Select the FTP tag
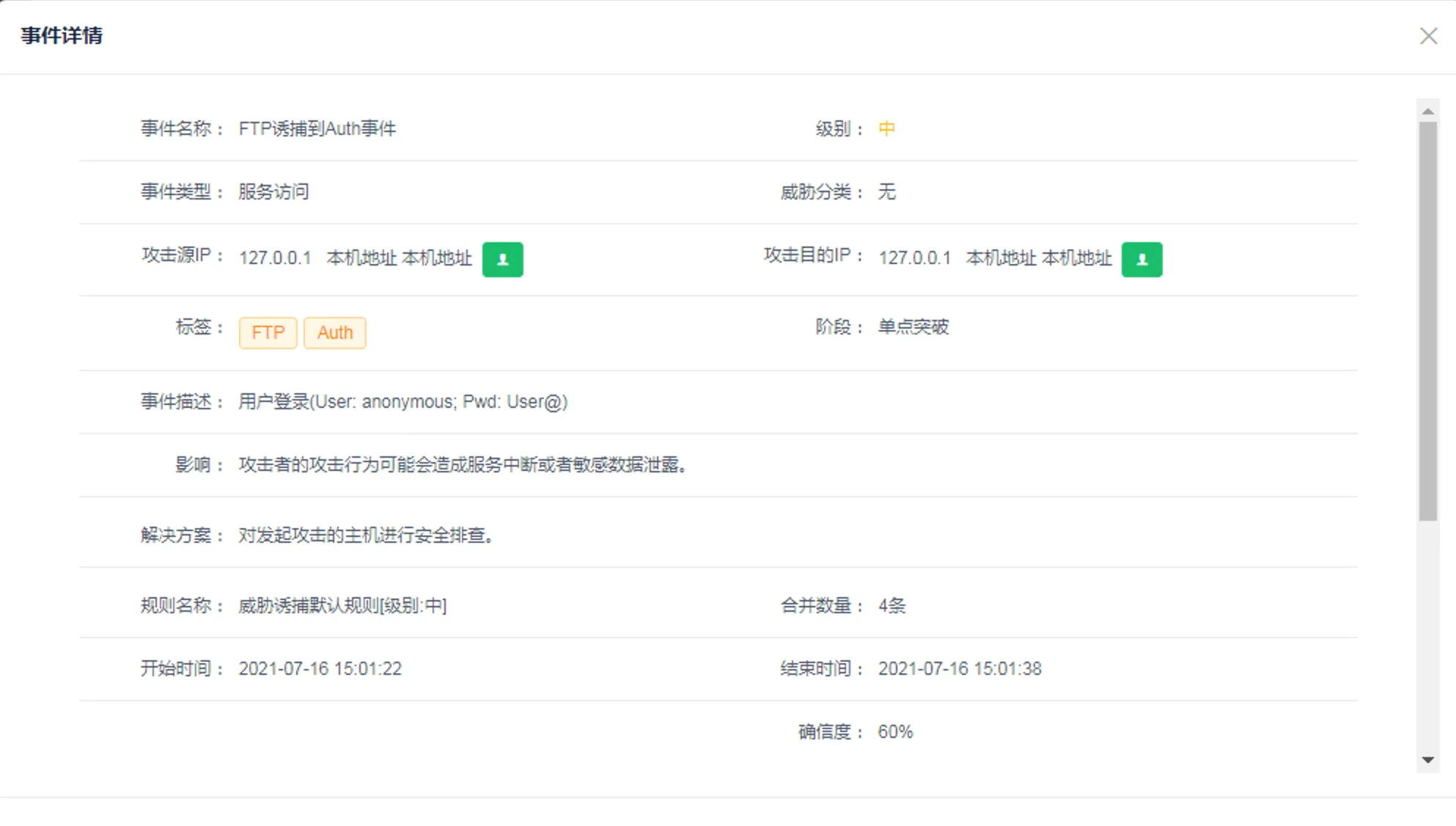This screenshot has height=826, width=1456. (x=268, y=332)
